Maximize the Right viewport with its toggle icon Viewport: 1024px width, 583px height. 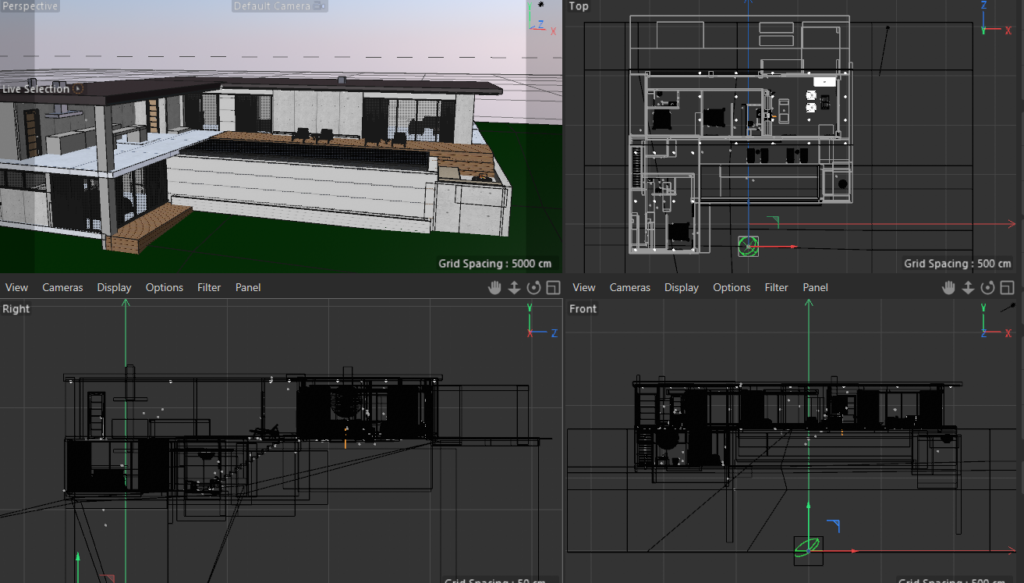(553, 288)
